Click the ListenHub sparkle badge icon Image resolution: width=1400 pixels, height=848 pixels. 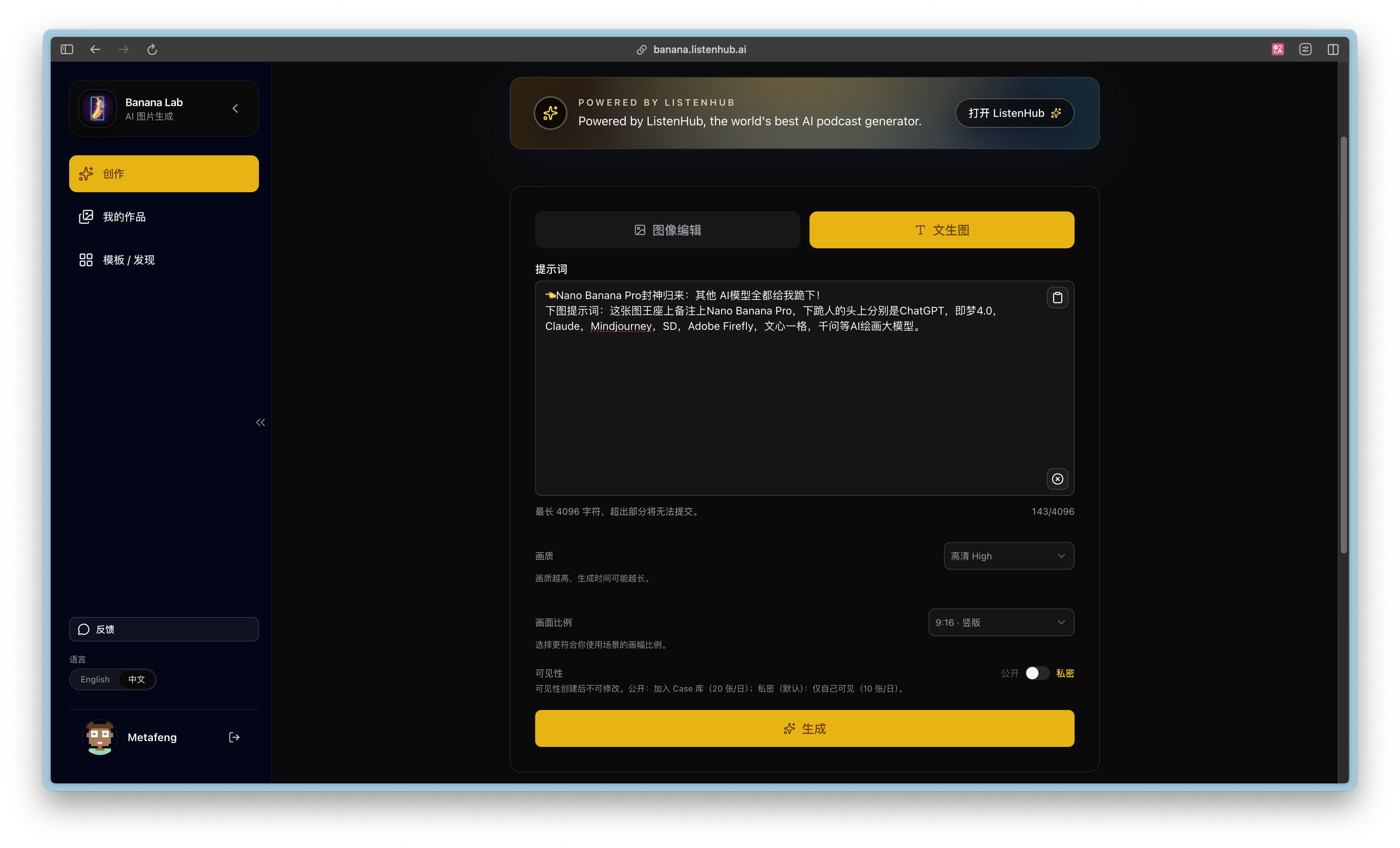(550, 113)
